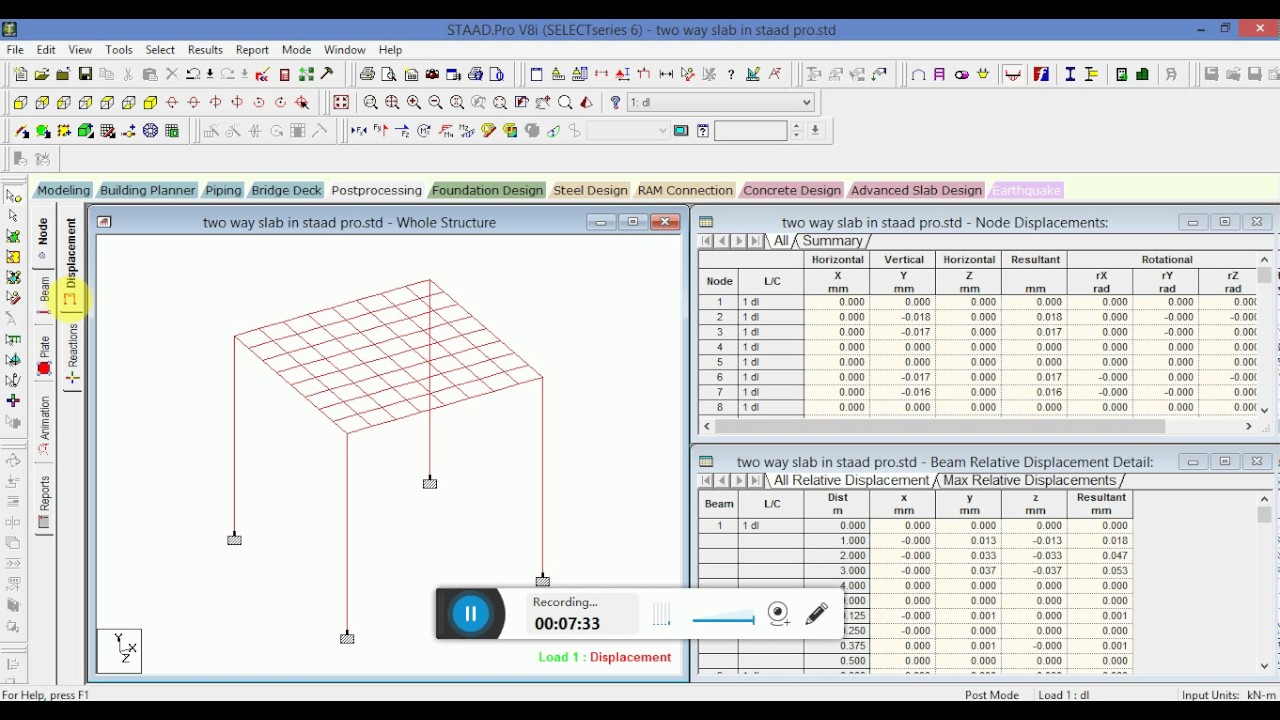Image resolution: width=1280 pixels, height=720 pixels.
Task: Click the Mz bending moment icon
Action: (467, 131)
